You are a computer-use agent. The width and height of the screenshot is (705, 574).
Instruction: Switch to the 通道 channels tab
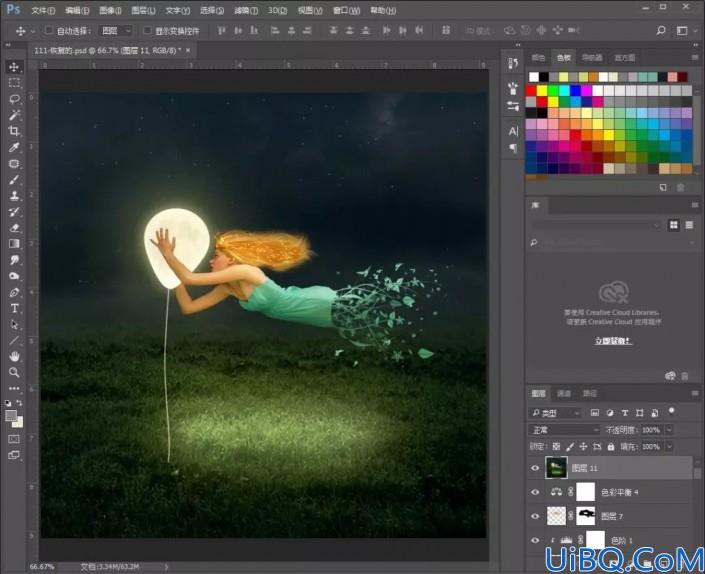click(x=564, y=393)
